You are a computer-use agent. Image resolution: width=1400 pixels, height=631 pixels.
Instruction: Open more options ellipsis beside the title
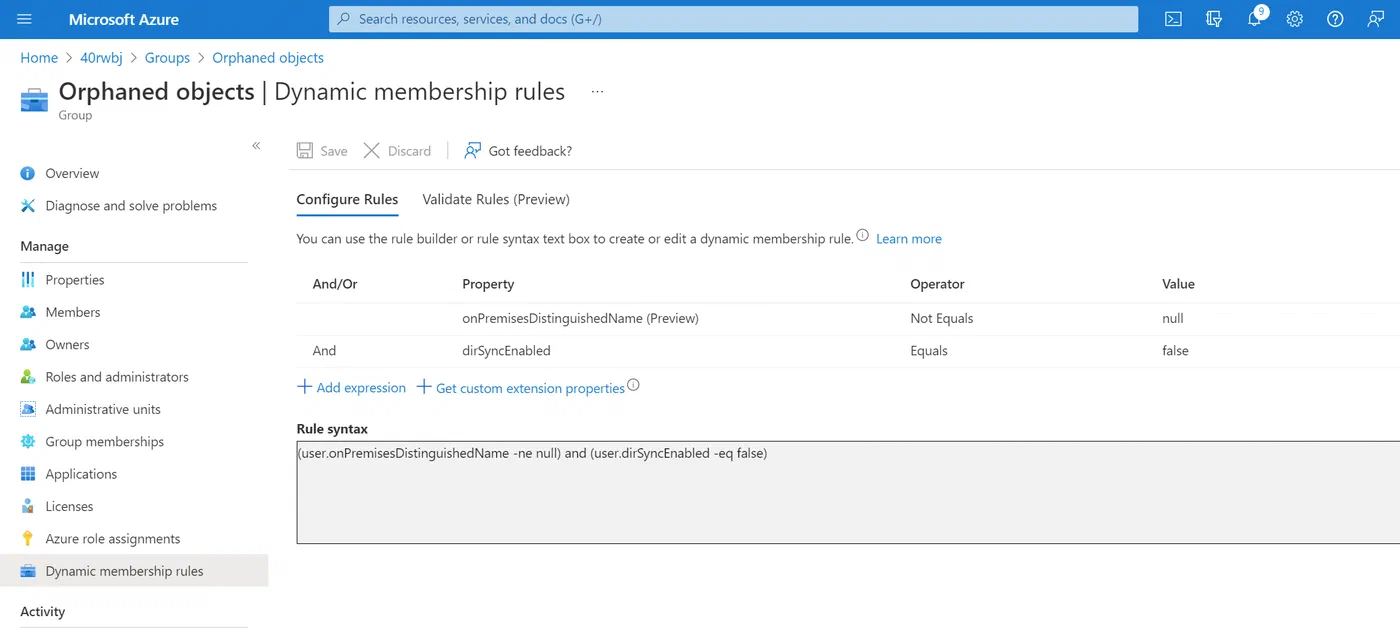(x=597, y=91)
